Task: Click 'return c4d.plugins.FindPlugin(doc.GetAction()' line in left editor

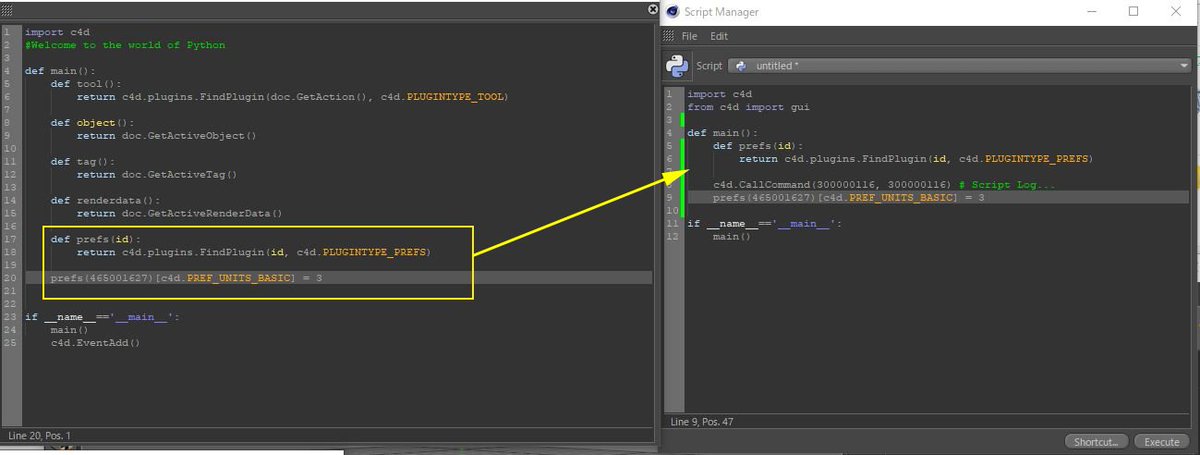Action: [x=293, y=97]
